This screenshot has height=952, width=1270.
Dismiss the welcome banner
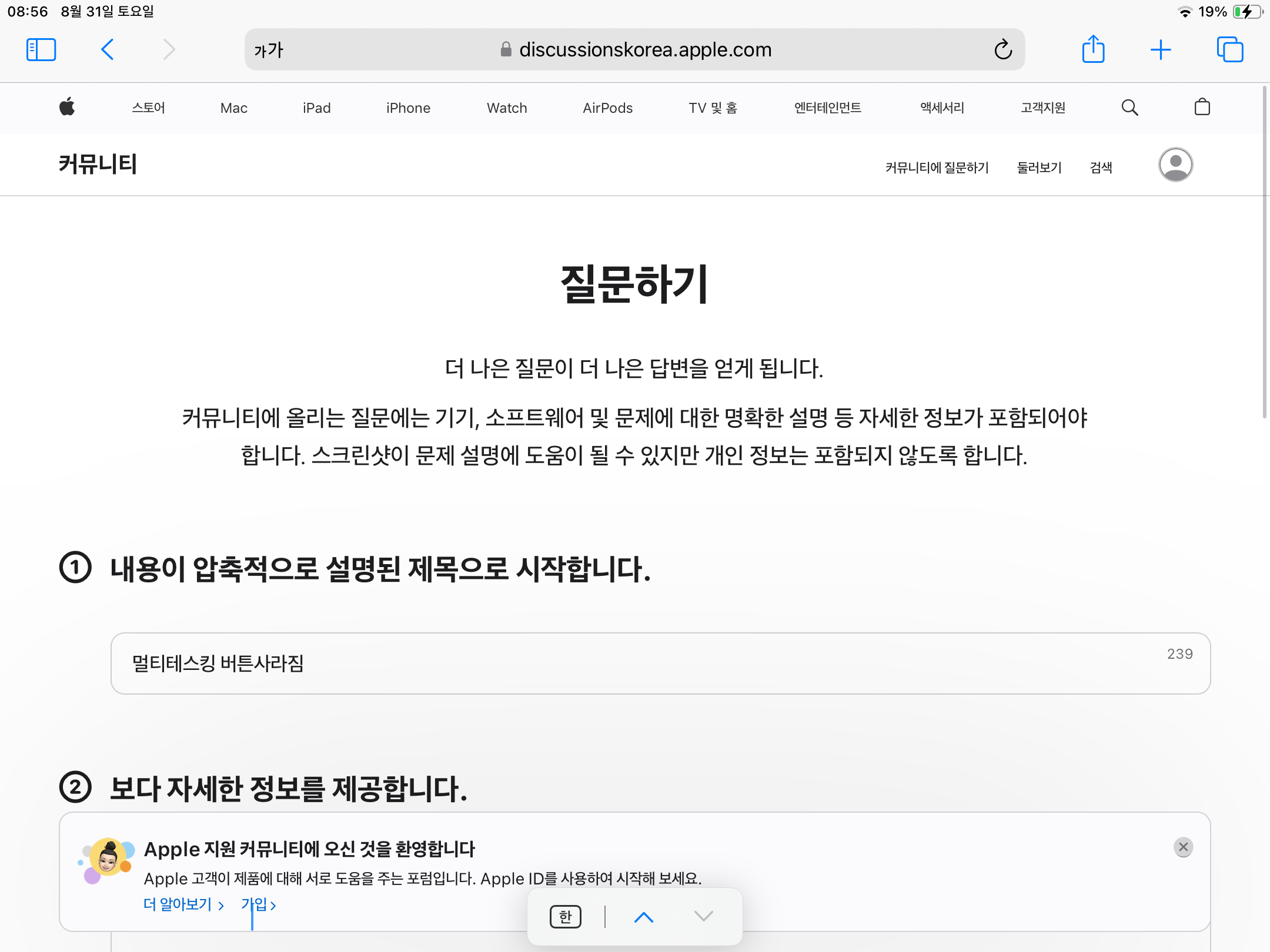(1183, 847)
